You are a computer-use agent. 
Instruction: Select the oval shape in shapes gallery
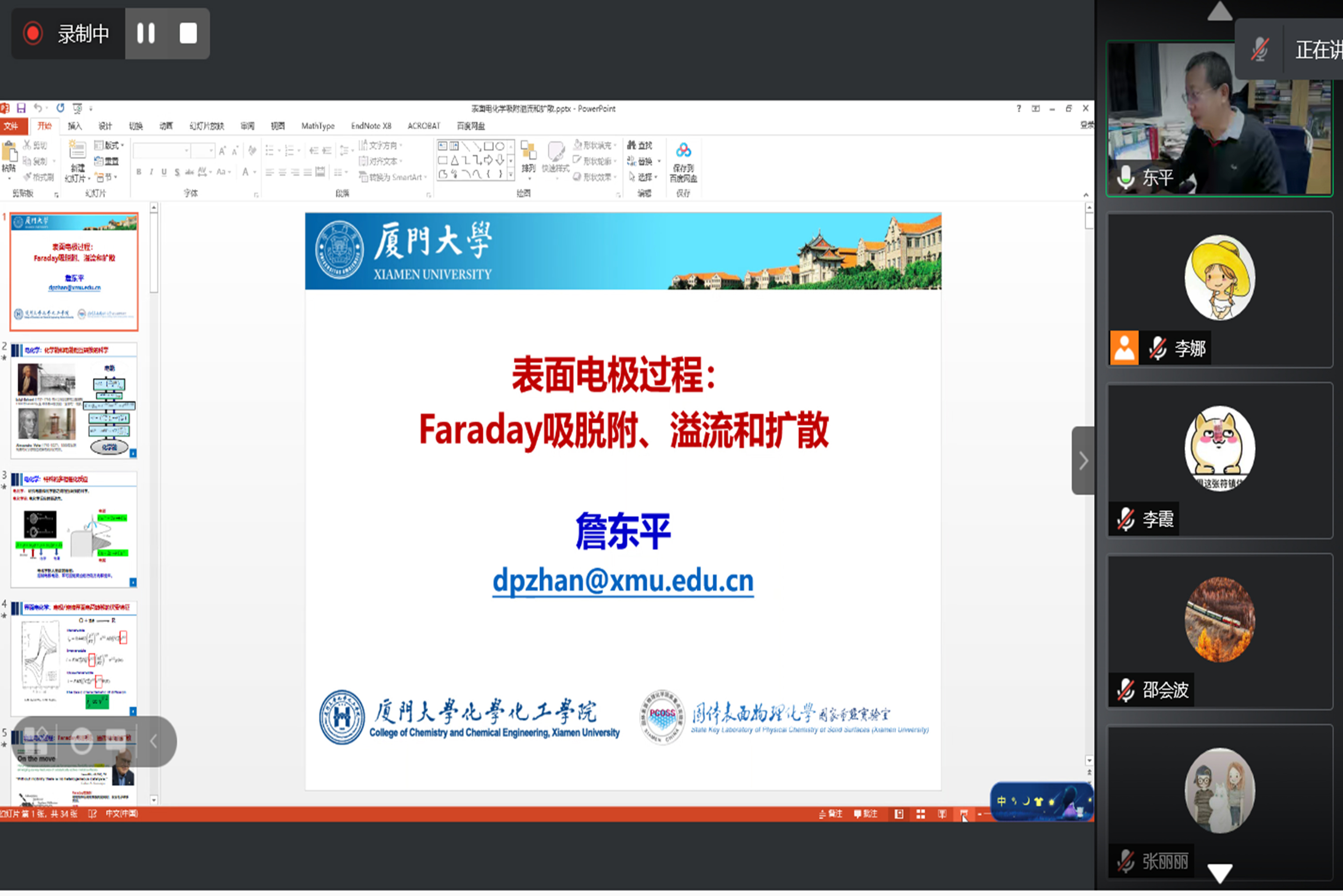click(500, 146)
